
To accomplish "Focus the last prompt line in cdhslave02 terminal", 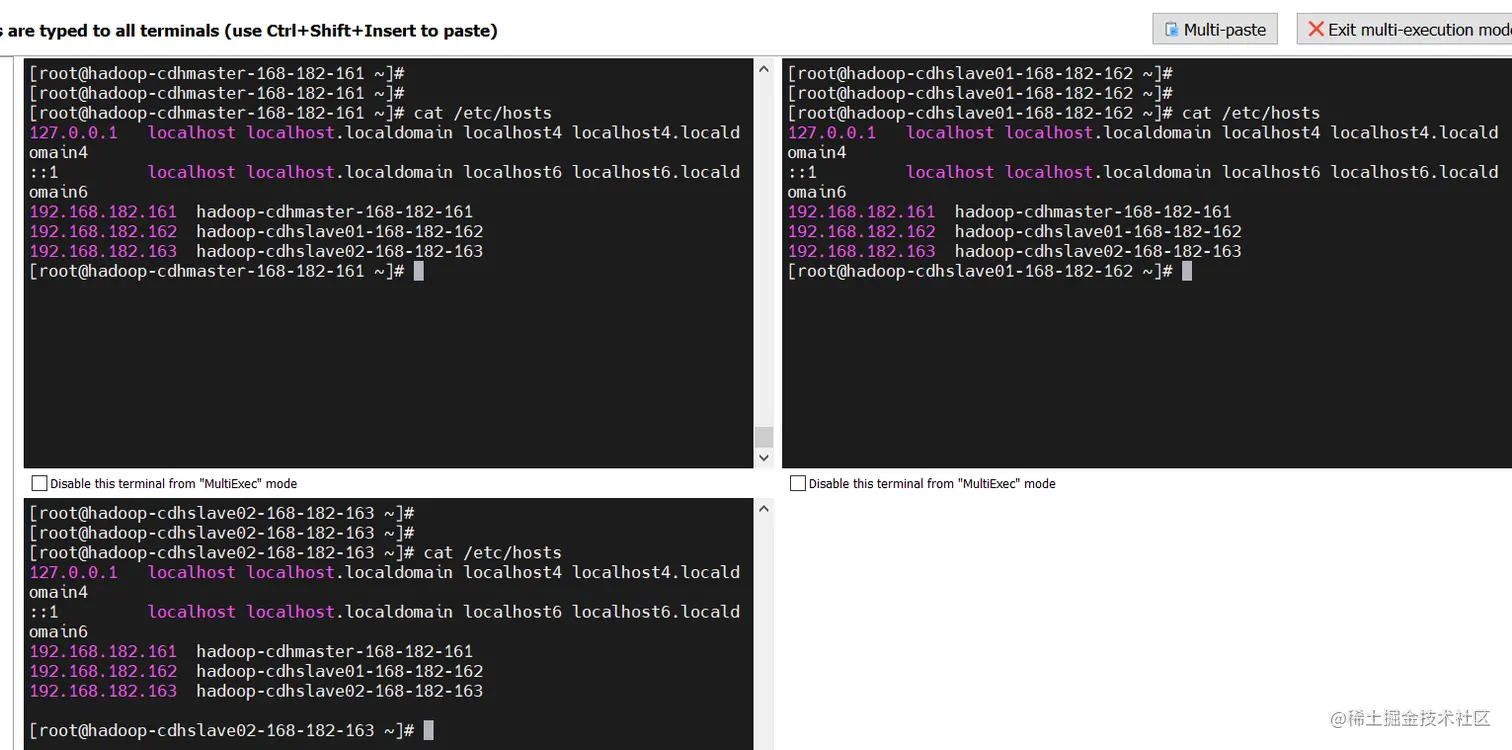I will (231, 730).
